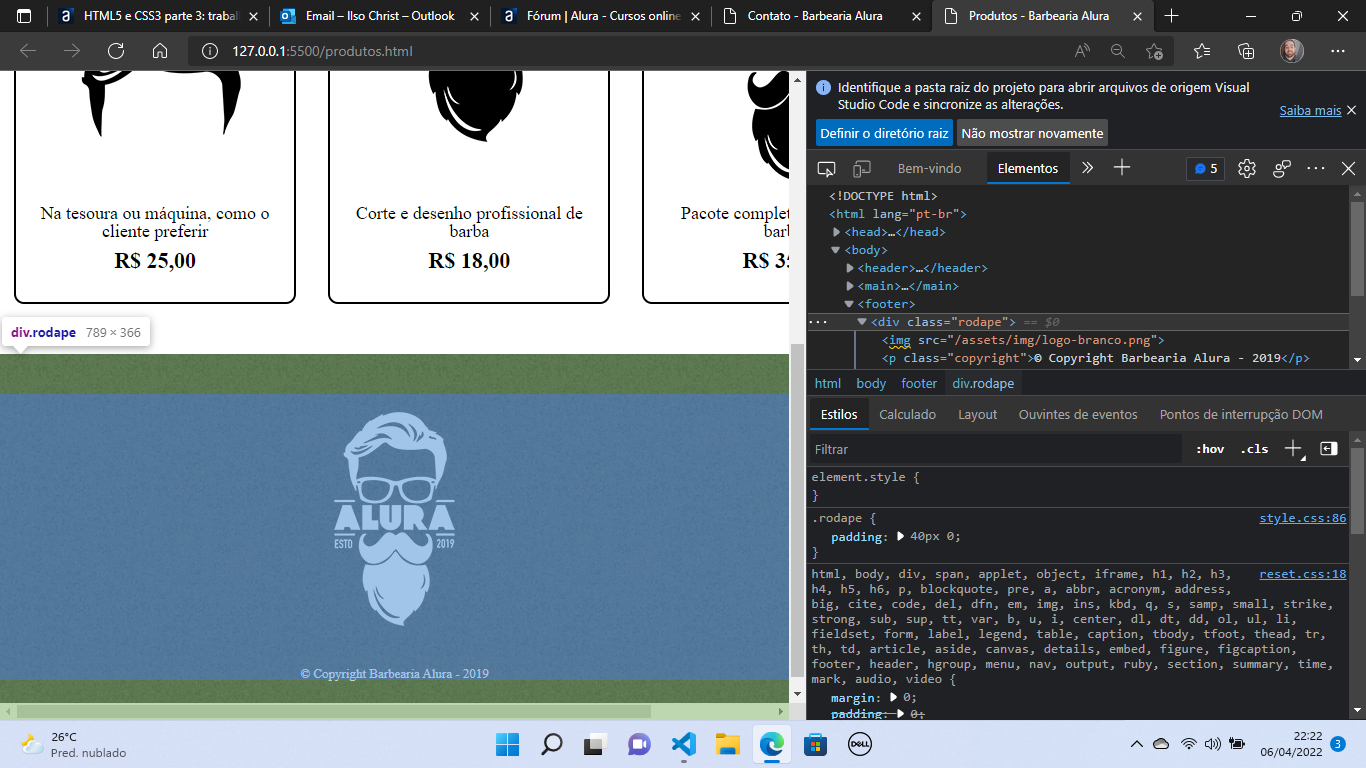Open a new browser tab
The width and height of the screenshot is (1366, 768).
[1171, 16]
